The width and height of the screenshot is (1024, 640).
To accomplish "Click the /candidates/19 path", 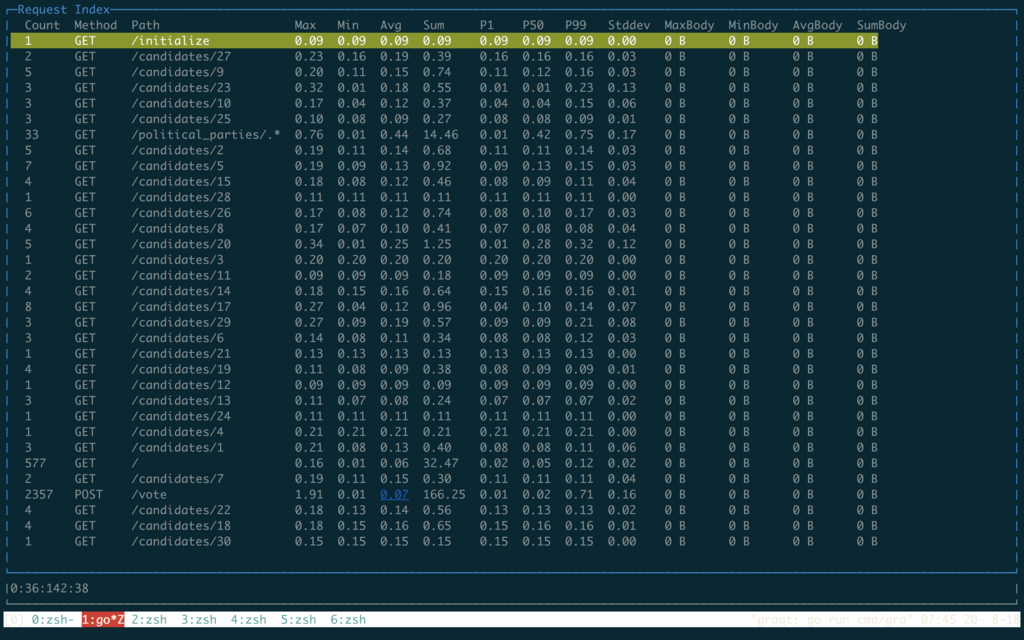I will point(181,370).
